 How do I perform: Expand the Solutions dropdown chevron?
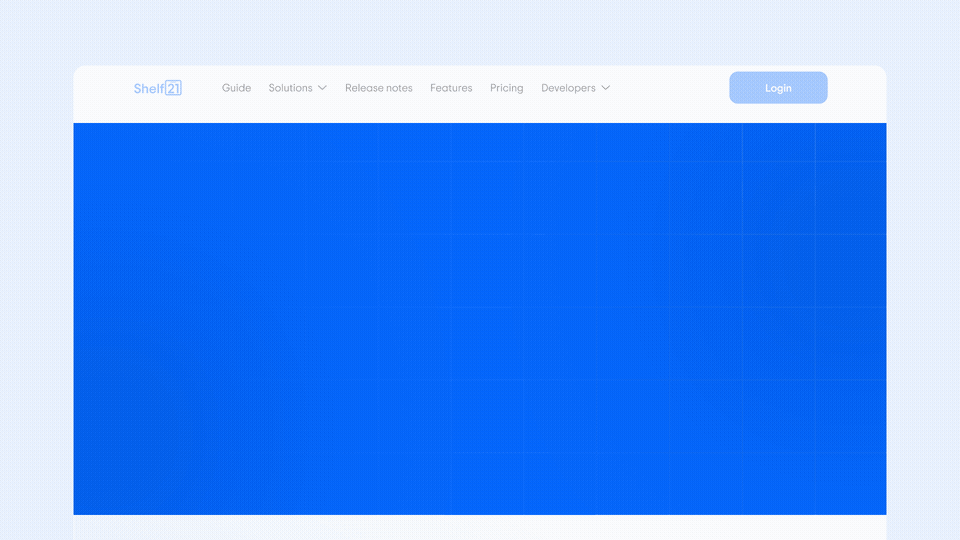(322, 88)
